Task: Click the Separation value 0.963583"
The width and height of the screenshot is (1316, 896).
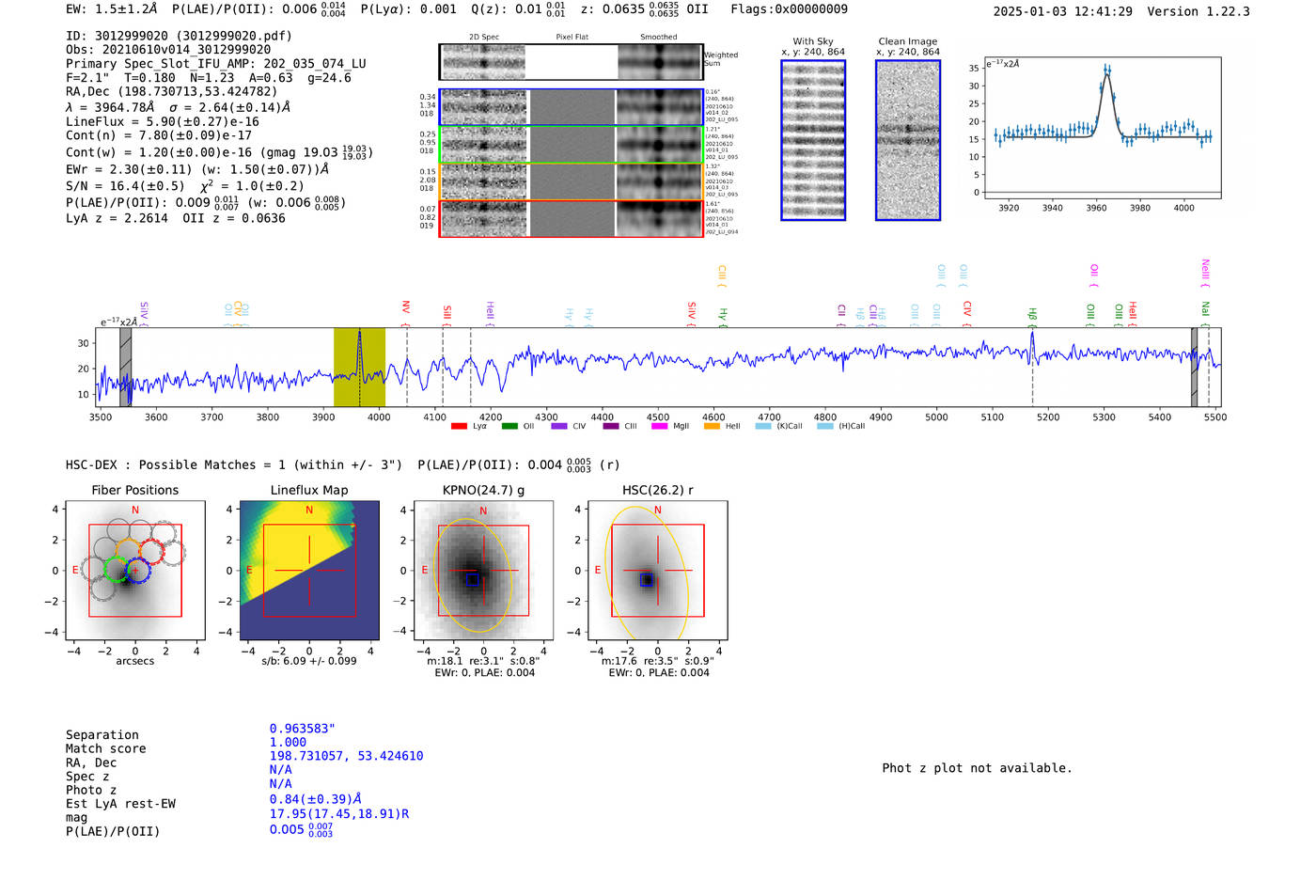Action: click(303, 729)
